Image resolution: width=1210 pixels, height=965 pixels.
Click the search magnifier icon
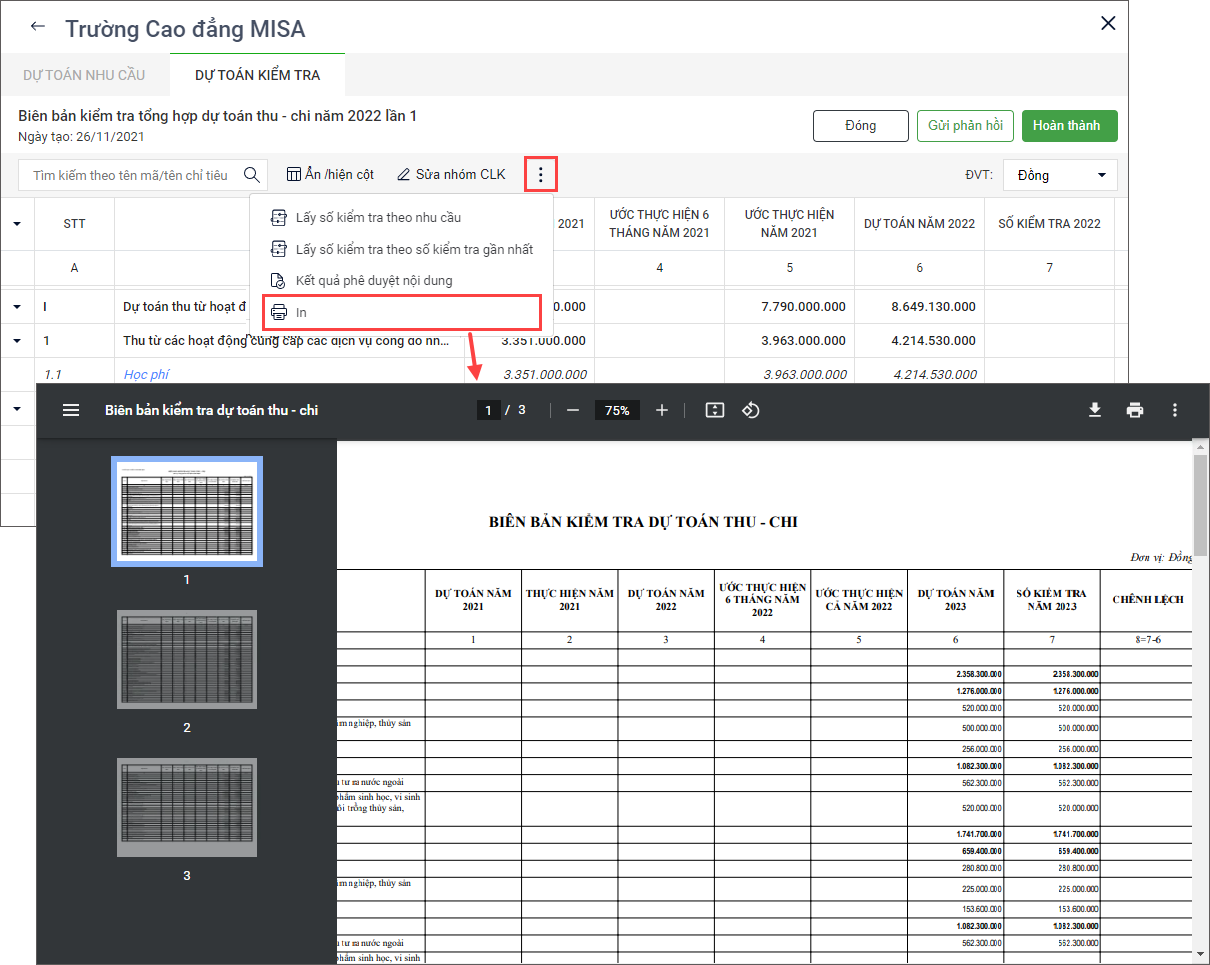coord(252,175)
